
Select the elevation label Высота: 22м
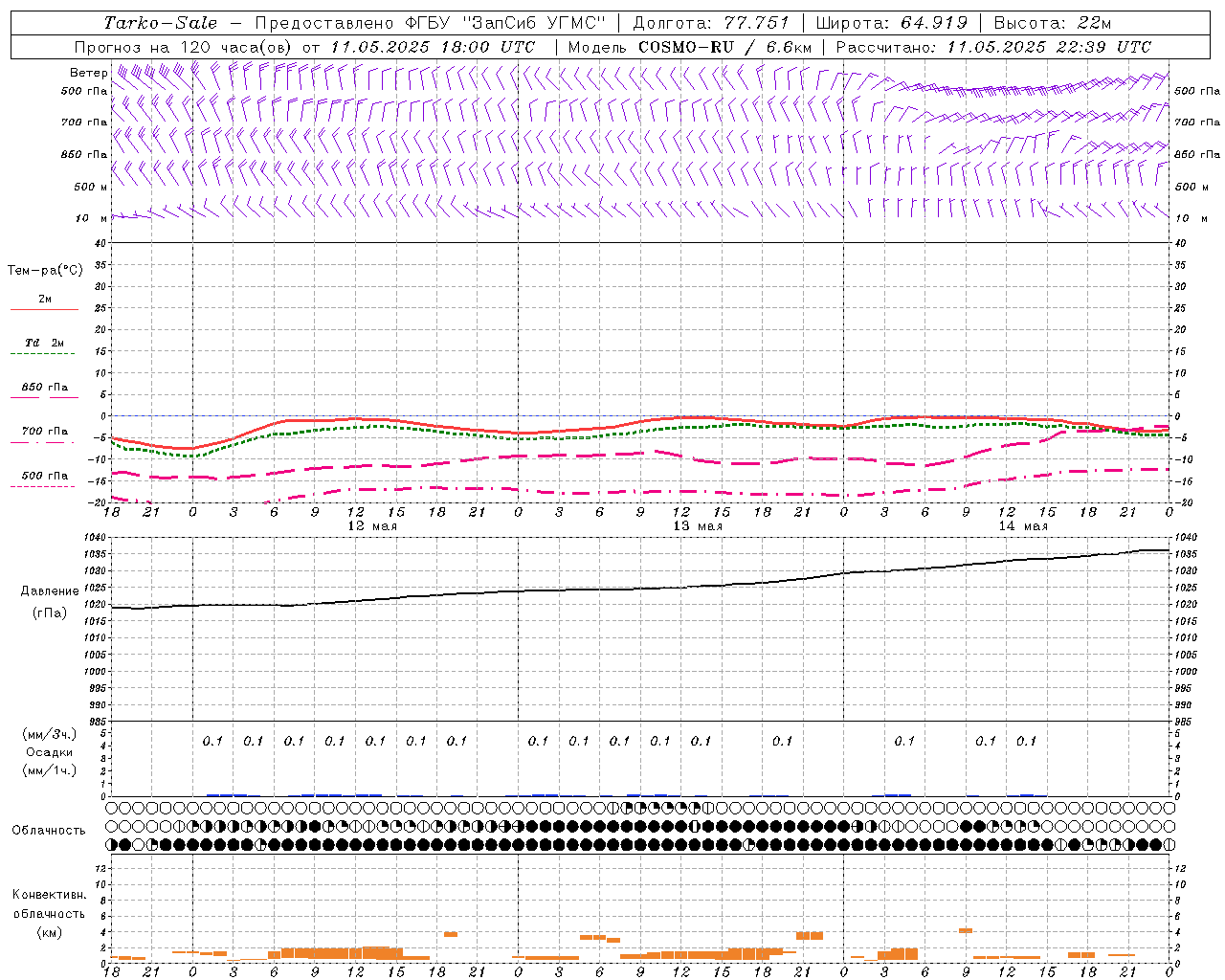pos(1053,23)
